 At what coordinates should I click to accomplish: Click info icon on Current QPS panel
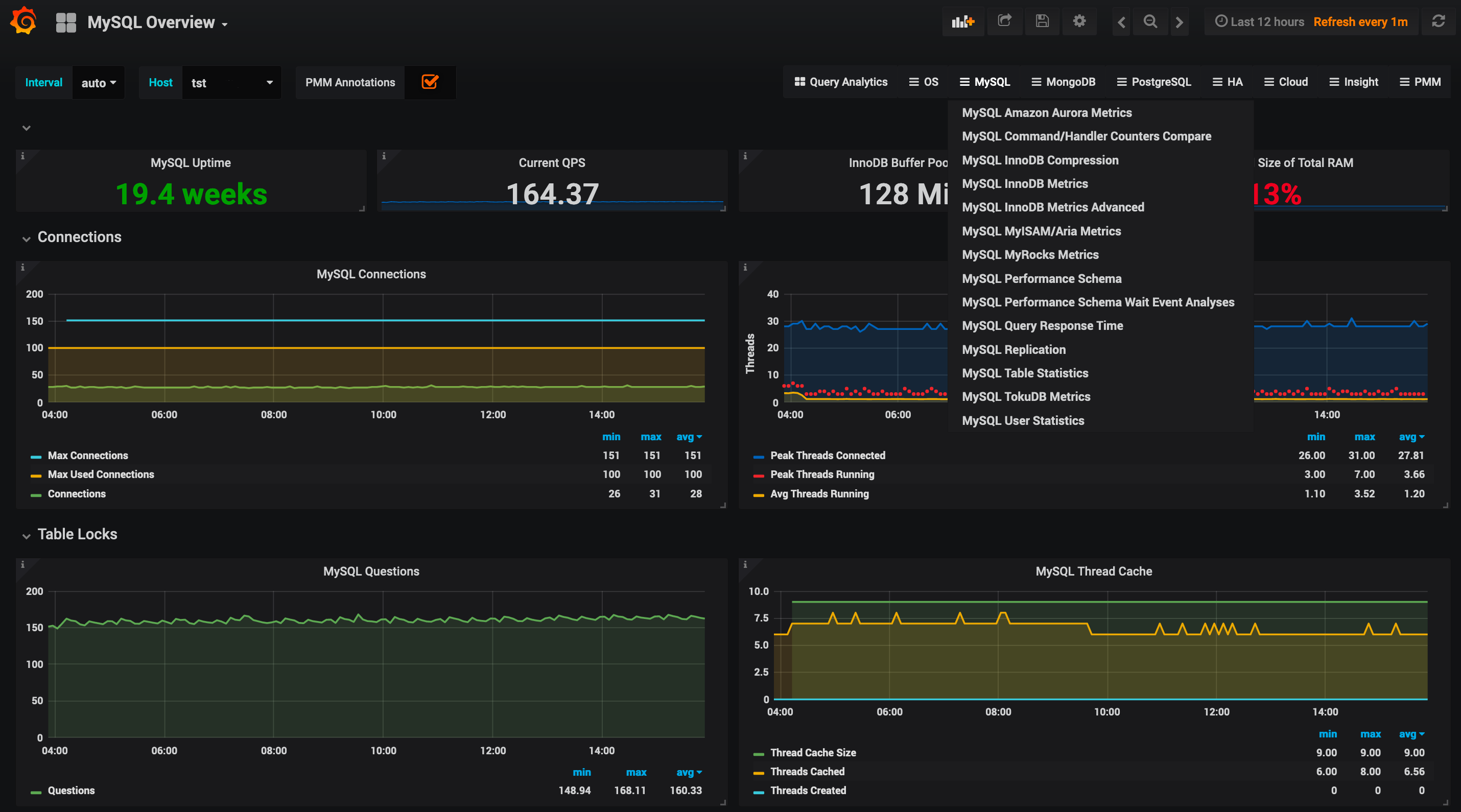coord(384,156)
